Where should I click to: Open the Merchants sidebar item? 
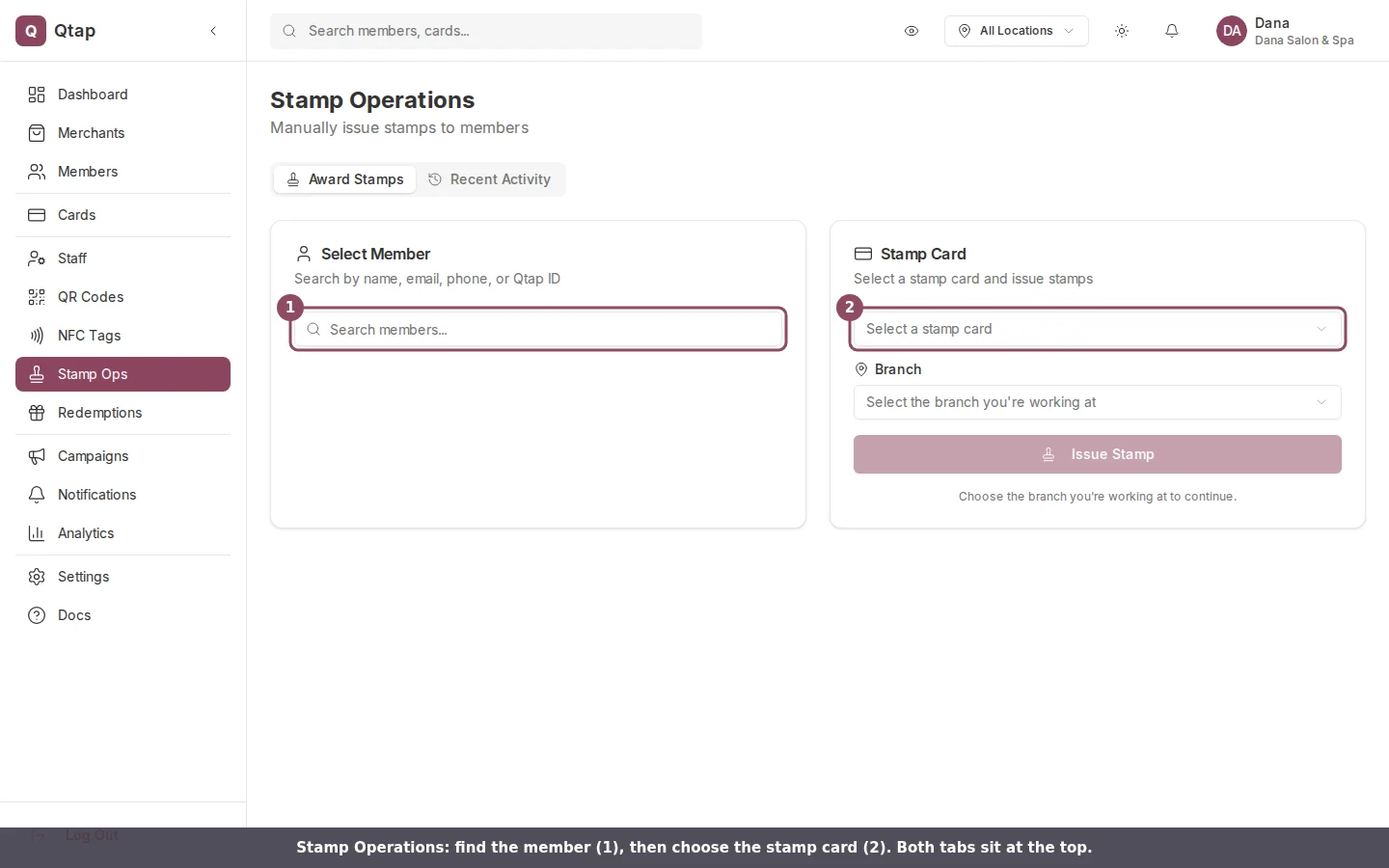(x=123, y=133)
